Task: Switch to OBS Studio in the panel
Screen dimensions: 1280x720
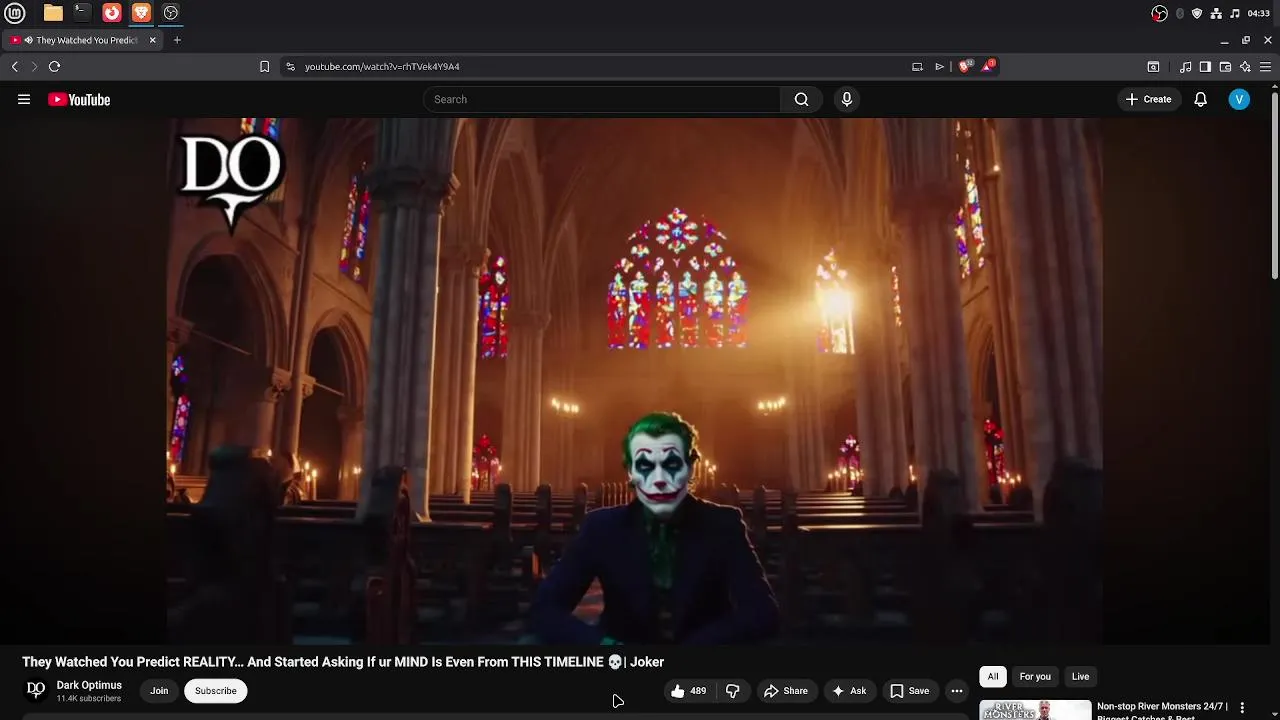Action: click(171, 13)
